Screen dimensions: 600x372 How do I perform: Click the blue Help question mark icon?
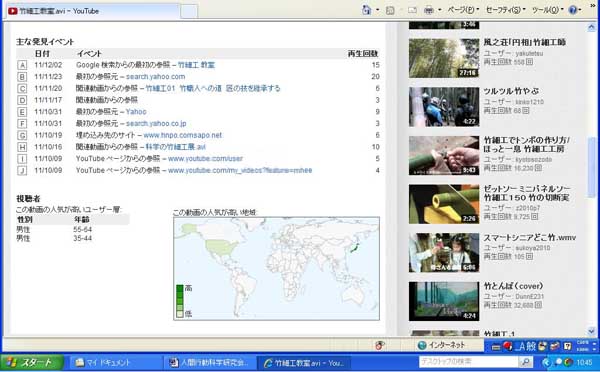[572, 10]
